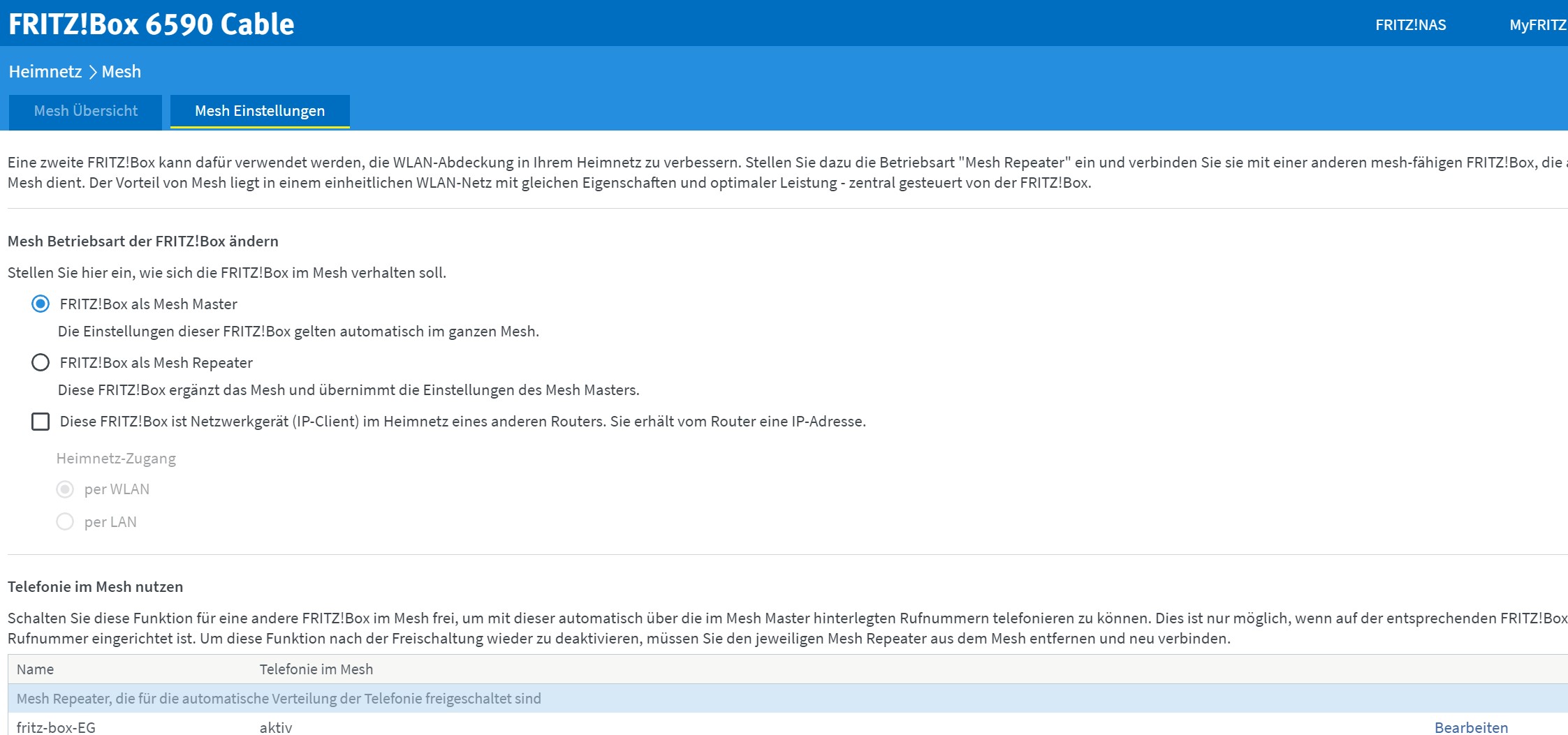1568x735 pixels.
Task: Enable the IP-Client Netzwerkgerät checkbox
Action: 41,422
